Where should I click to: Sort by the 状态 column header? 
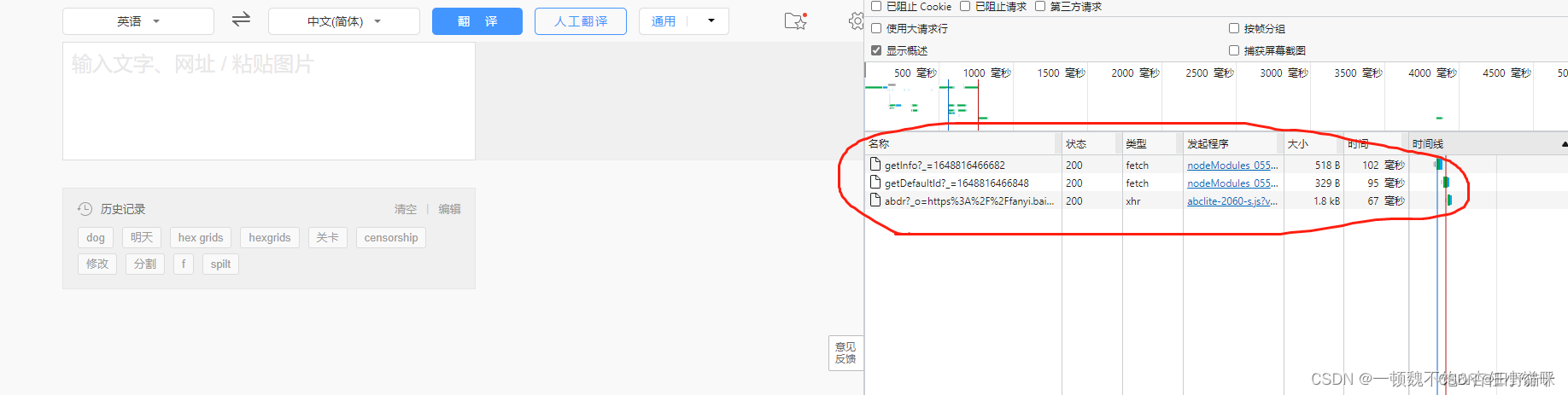[1091, 143]
